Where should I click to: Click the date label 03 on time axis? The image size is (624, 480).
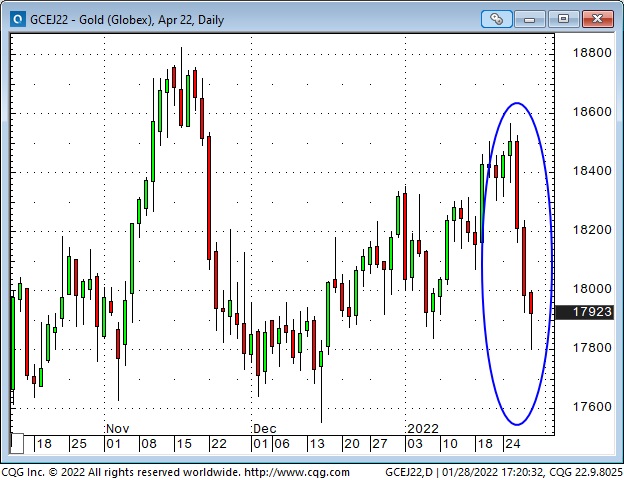[415, 444]
